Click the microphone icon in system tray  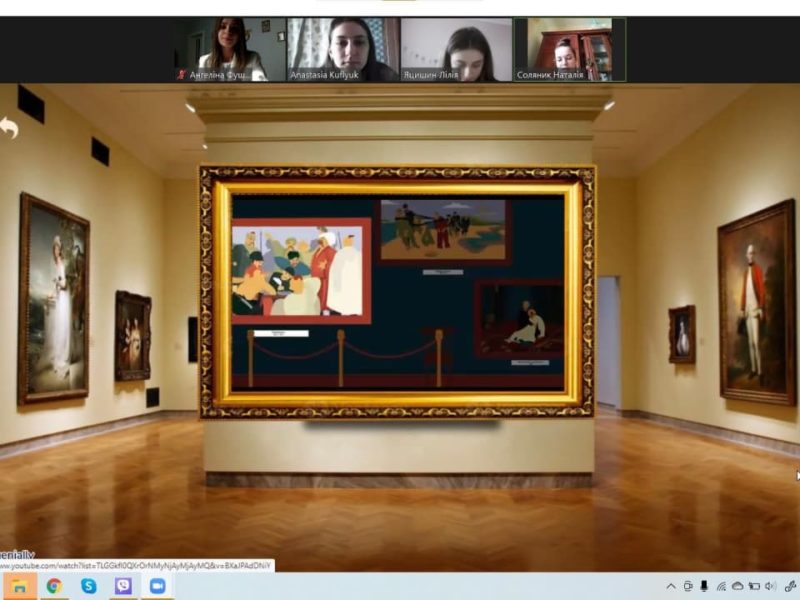click(x=704, y=586)
